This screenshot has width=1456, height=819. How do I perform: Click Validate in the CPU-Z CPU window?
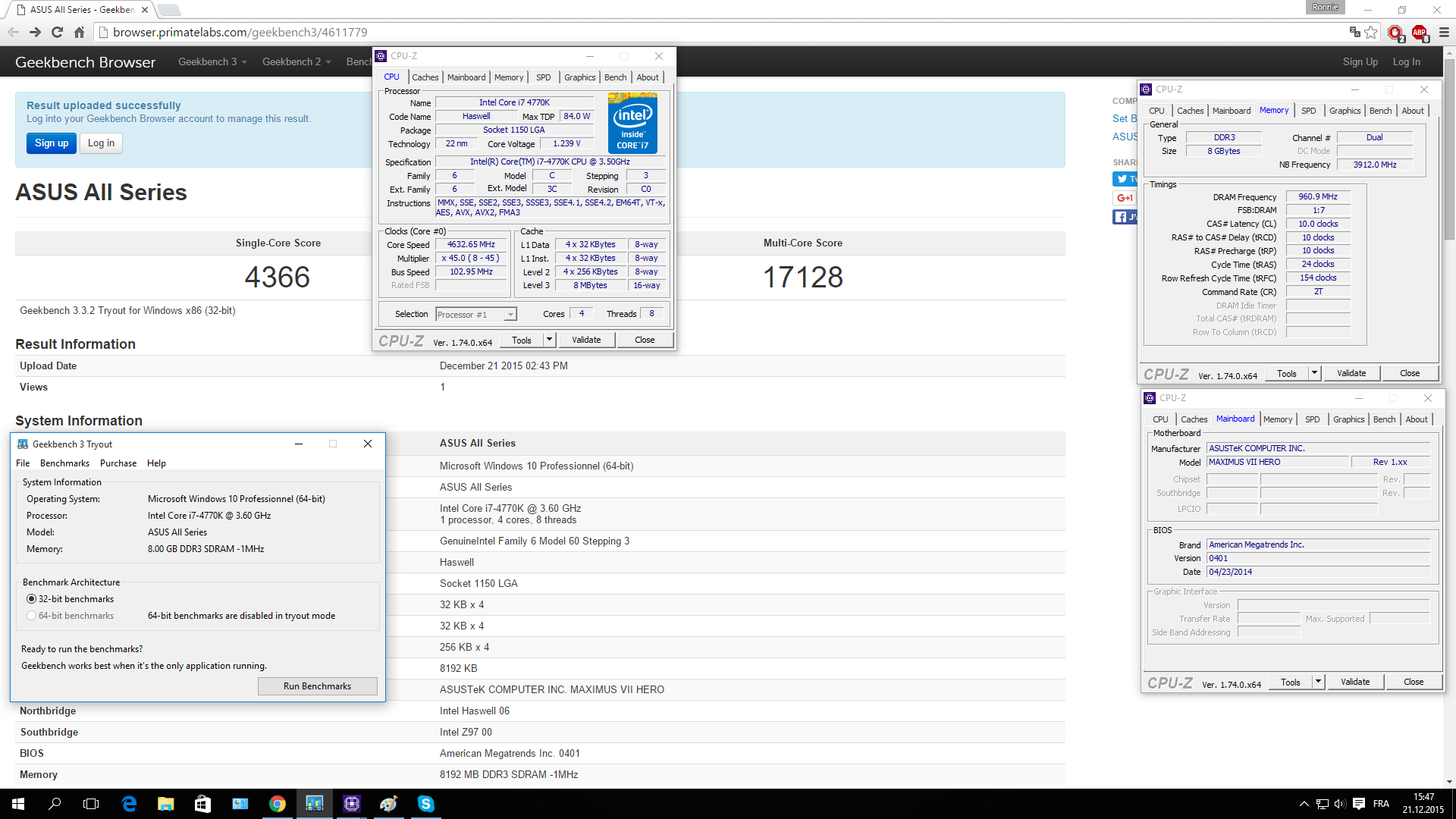click(586, 340)
